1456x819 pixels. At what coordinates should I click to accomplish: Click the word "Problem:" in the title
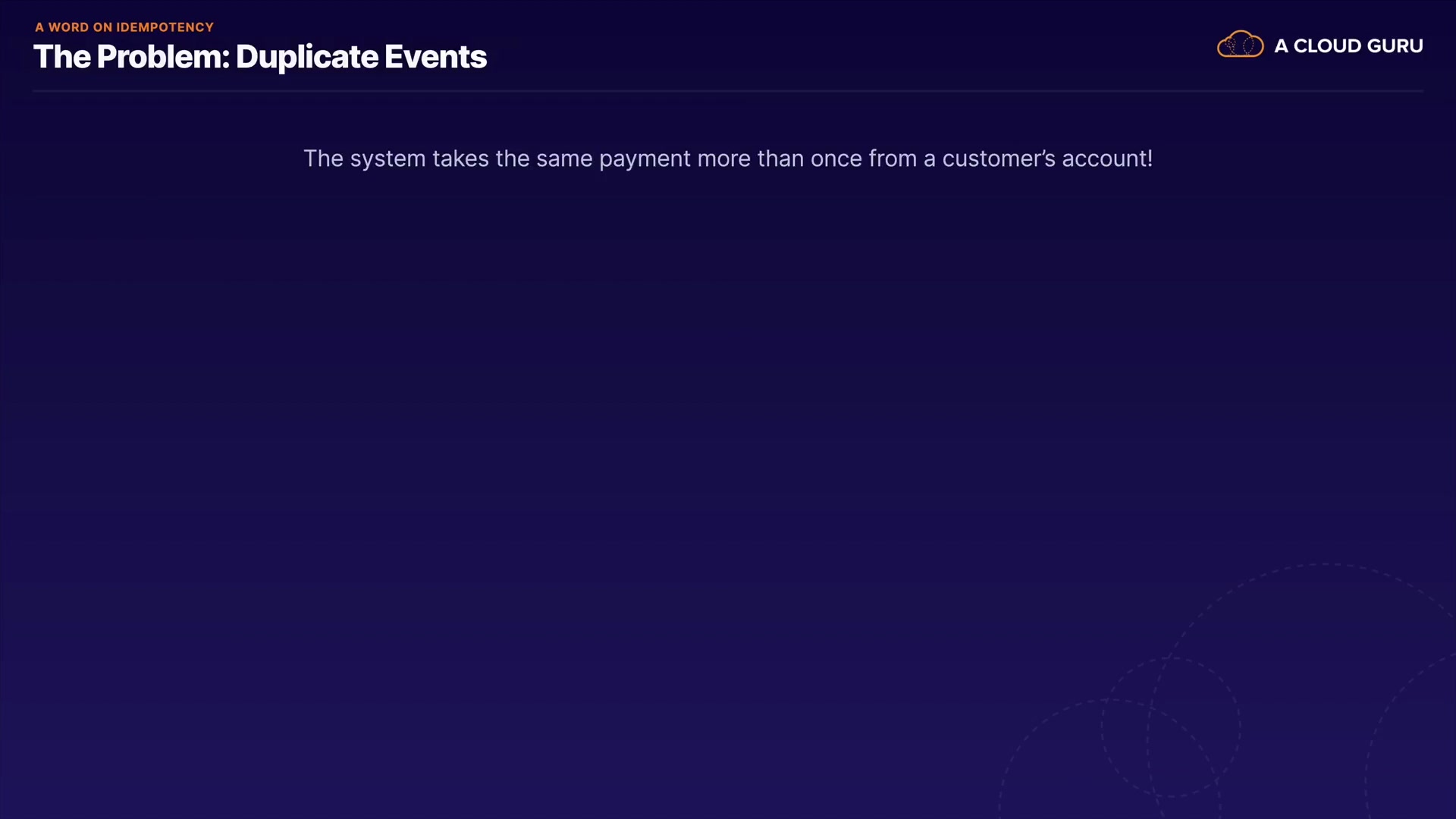pos(163,57)
